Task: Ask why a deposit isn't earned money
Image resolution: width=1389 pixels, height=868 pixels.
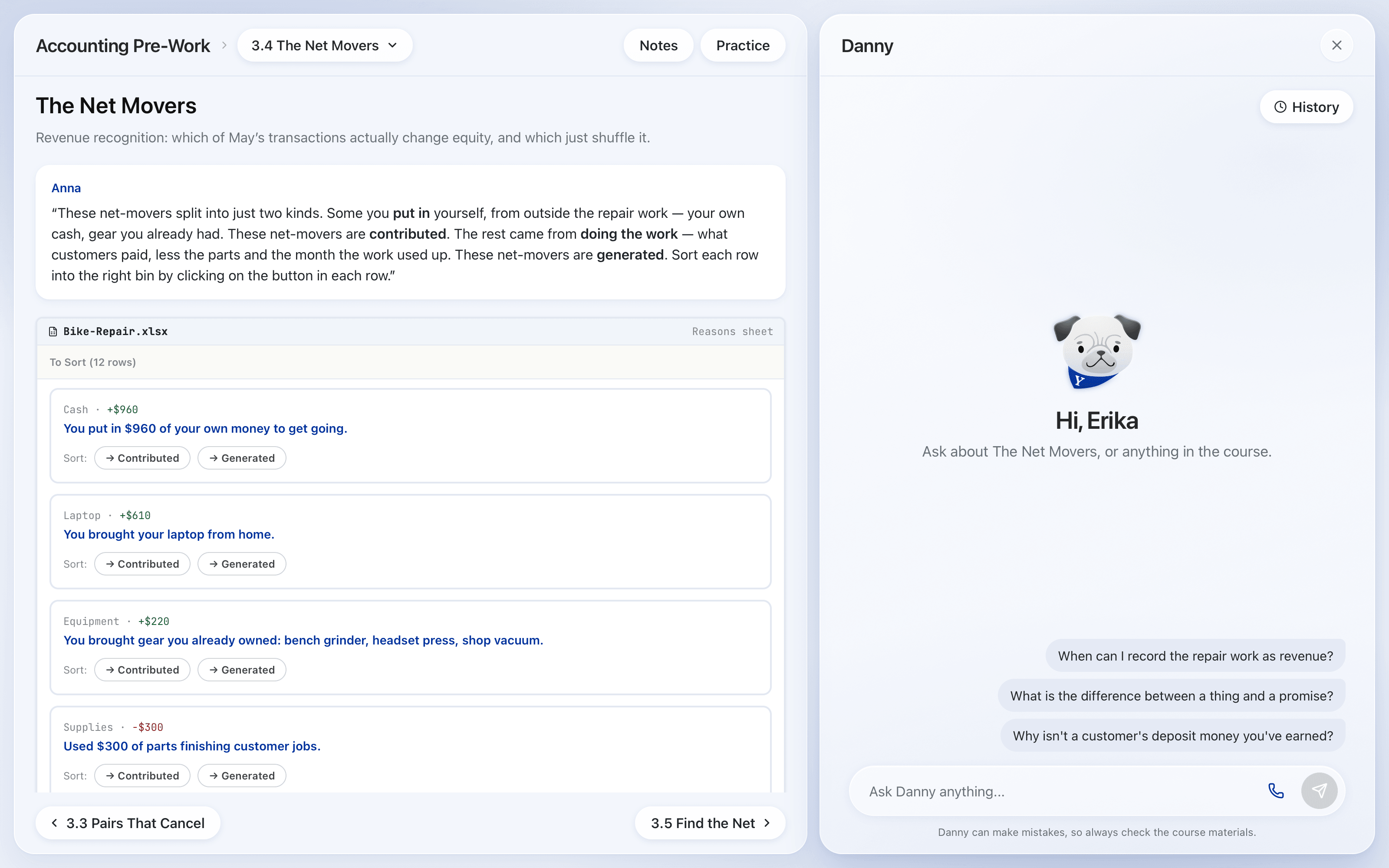Action: pos(1172,736)
